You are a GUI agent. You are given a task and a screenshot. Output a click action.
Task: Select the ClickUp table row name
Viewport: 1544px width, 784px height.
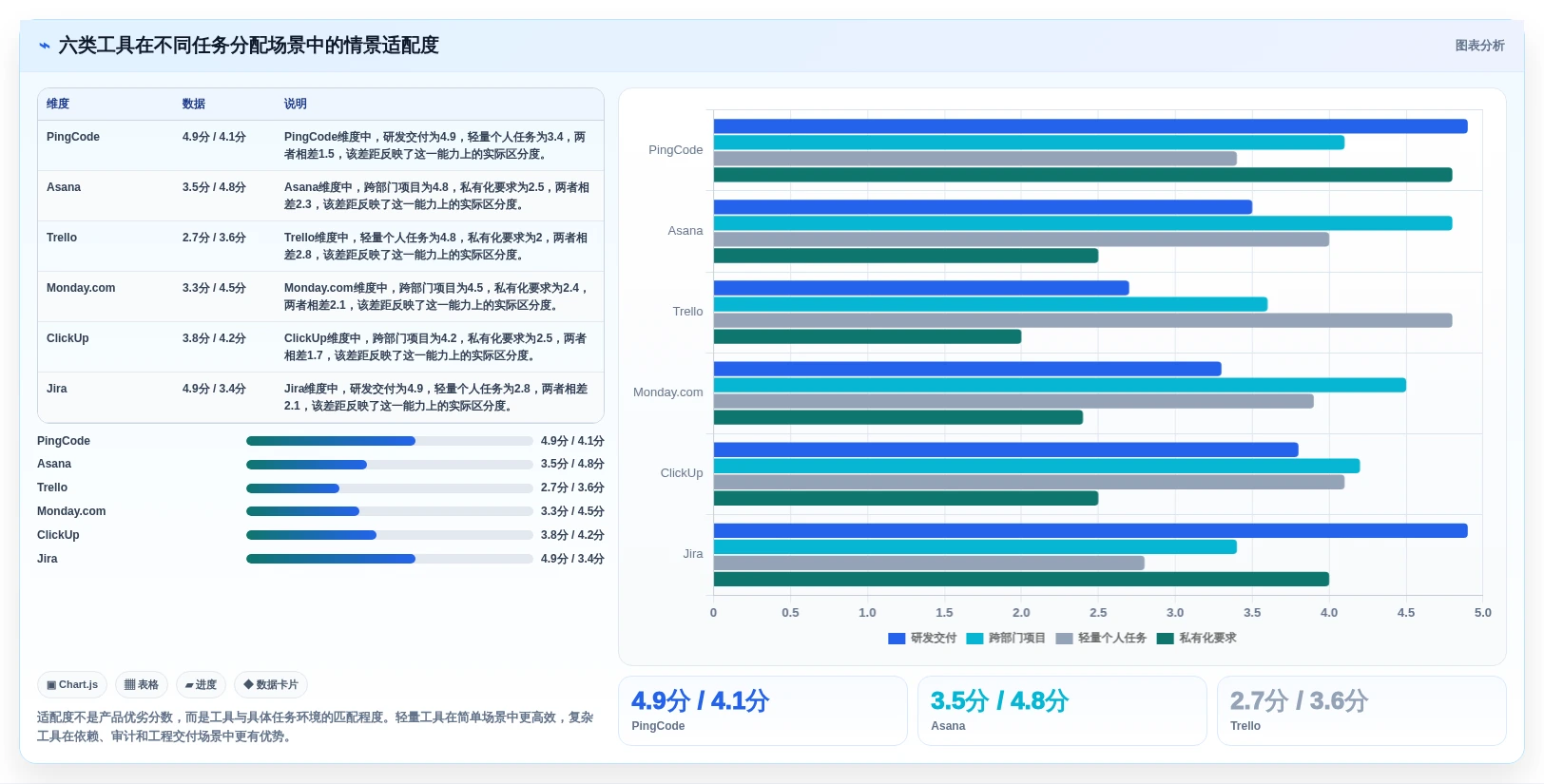(x=68, y=338)
